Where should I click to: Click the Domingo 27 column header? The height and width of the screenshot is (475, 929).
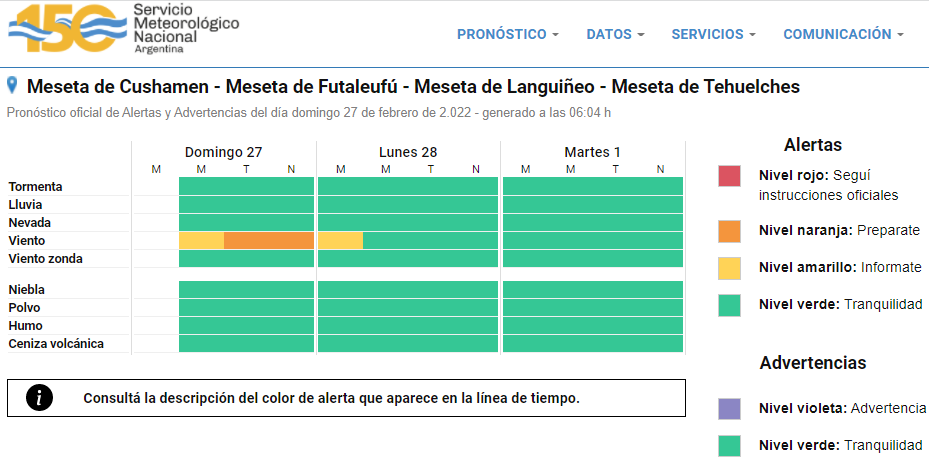click(223, 152)
